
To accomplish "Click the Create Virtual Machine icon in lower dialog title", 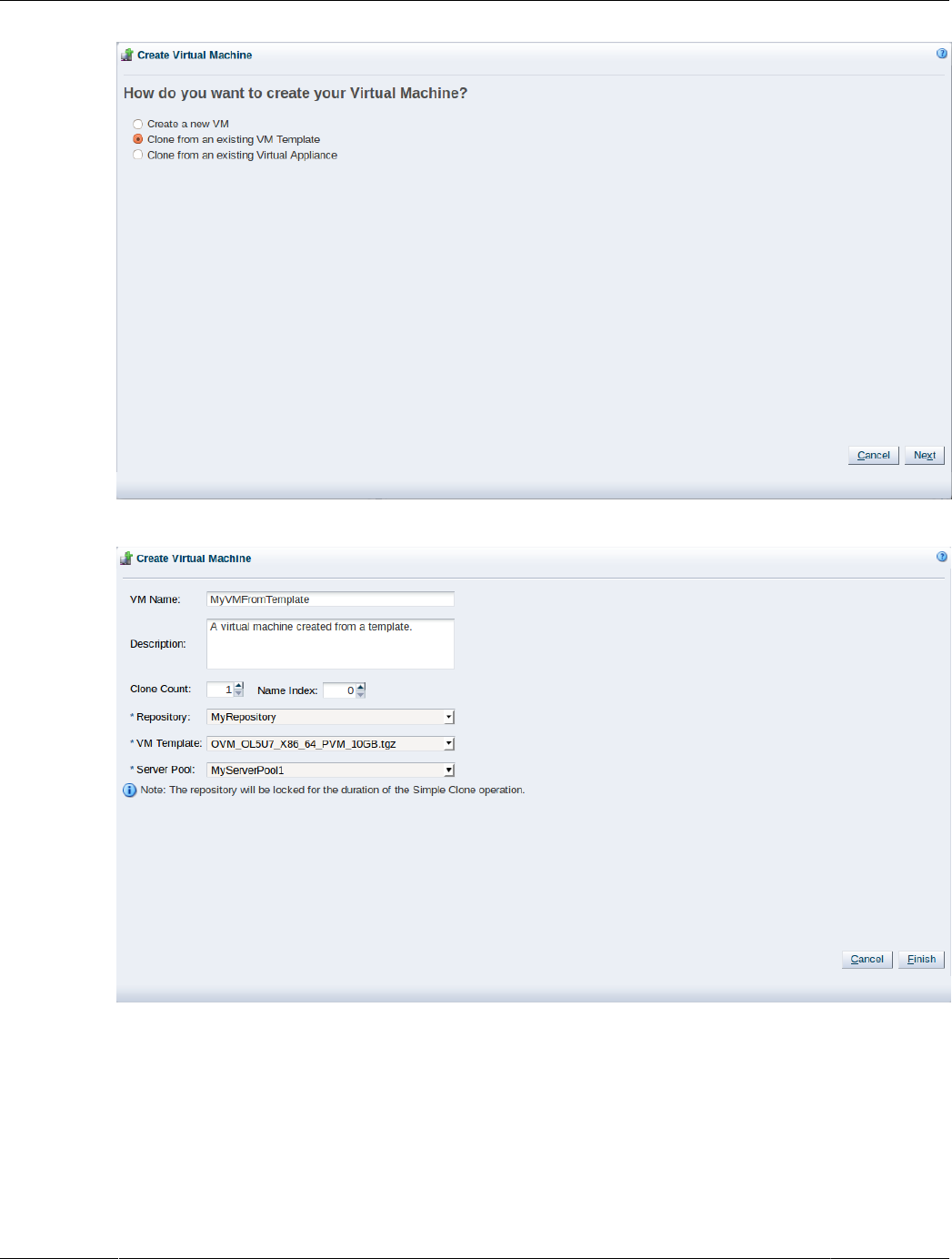I will coord(126,558).
